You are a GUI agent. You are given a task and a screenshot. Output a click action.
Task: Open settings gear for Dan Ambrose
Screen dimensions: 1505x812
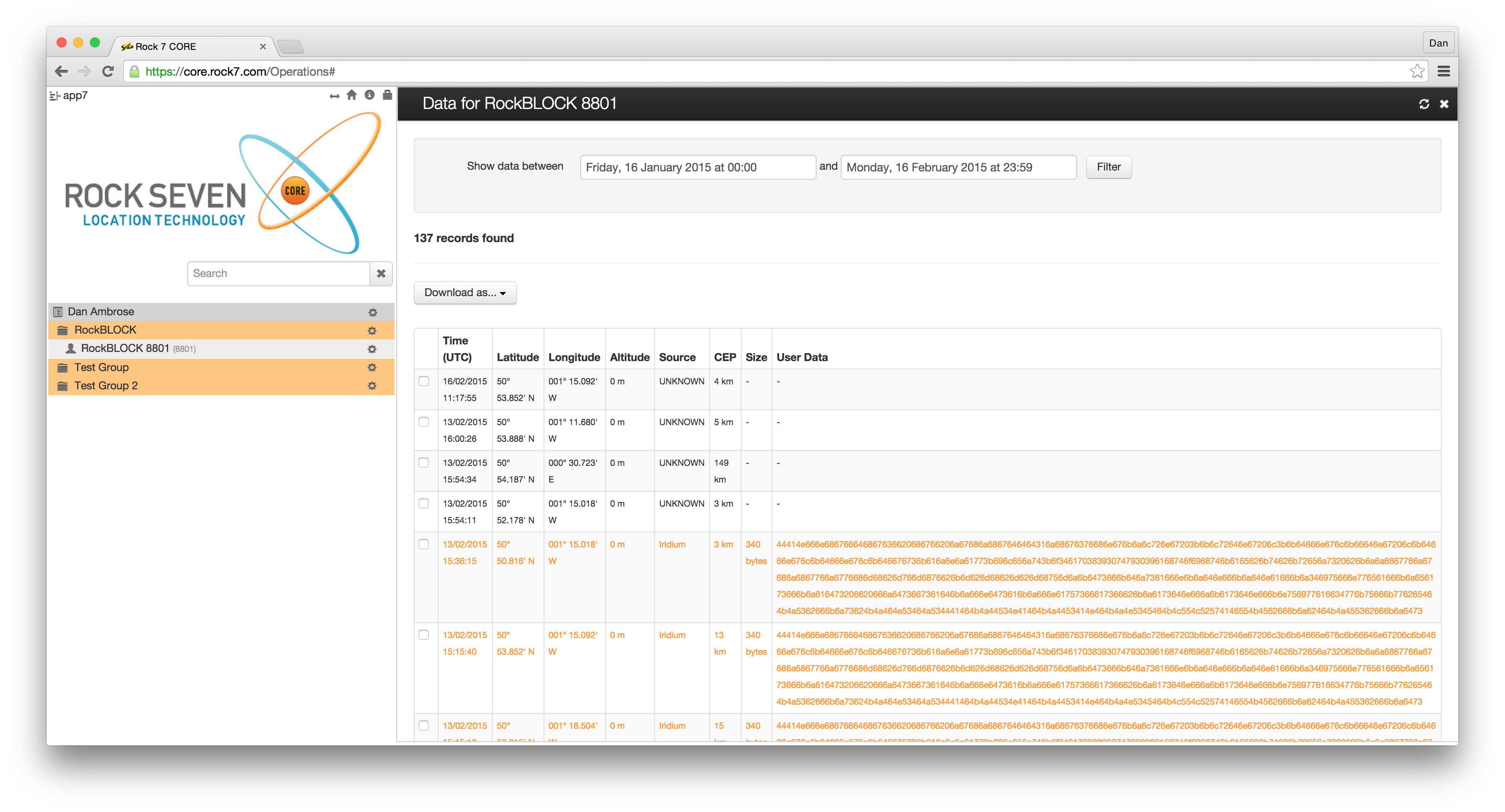click(x=373, y=312)
